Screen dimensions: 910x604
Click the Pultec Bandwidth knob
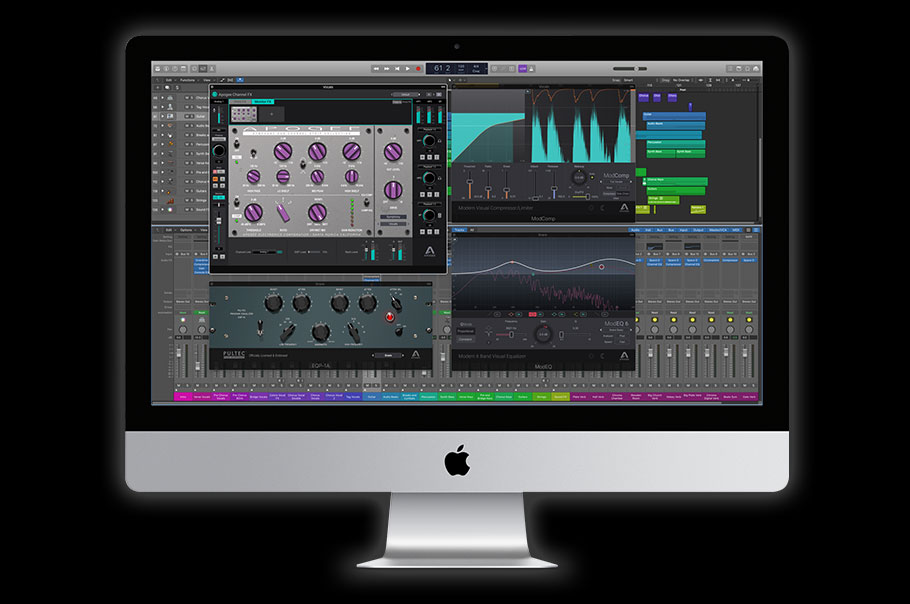click(x=320, y=332)
